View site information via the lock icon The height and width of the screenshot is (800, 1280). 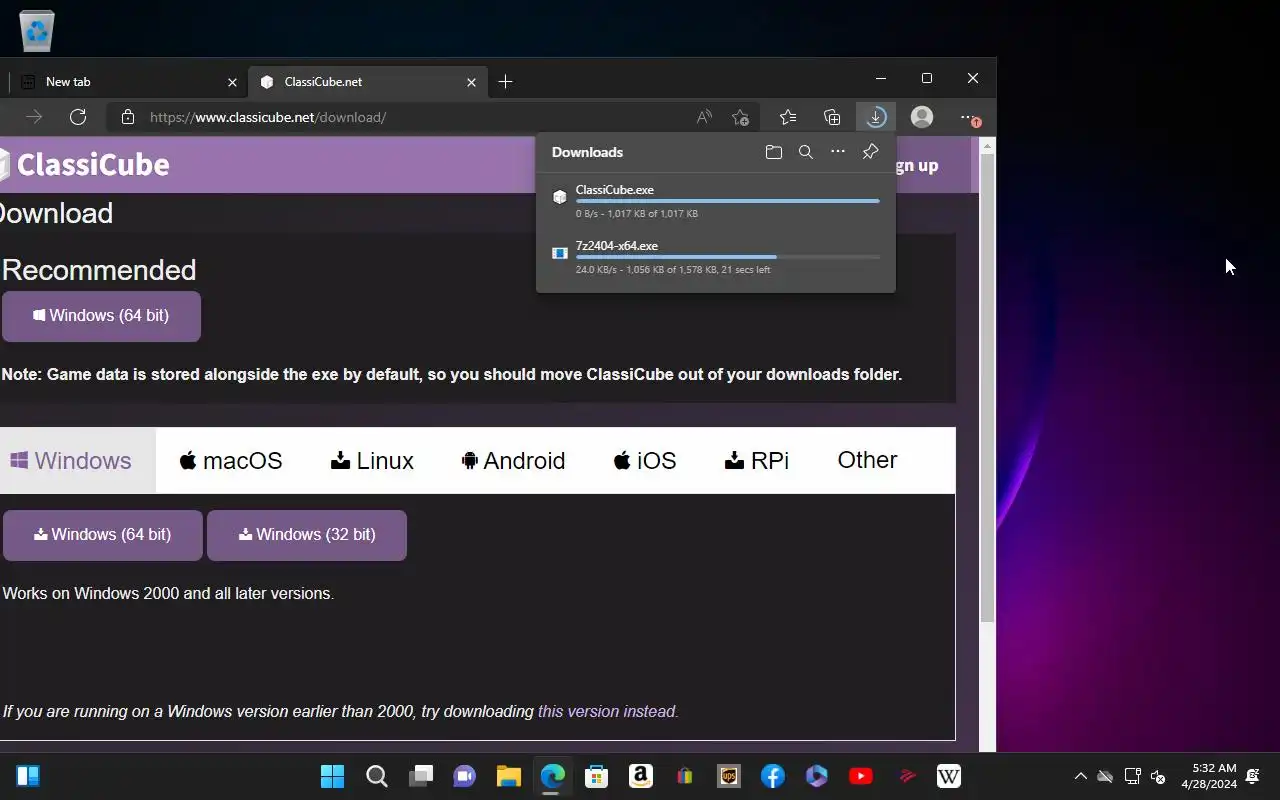(127, 117)
